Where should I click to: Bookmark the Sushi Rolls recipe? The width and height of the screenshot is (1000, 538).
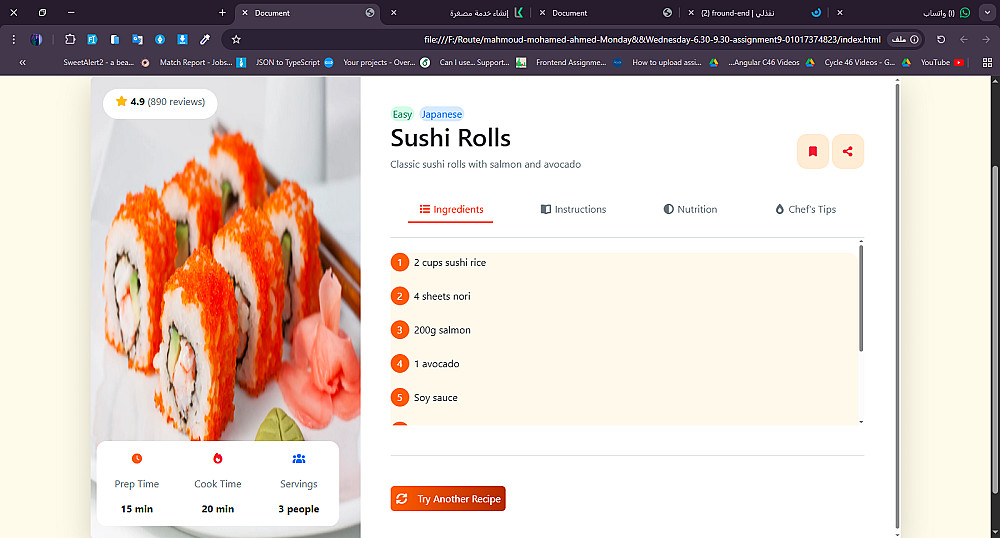pyautogui.click(x=812, y=151)
